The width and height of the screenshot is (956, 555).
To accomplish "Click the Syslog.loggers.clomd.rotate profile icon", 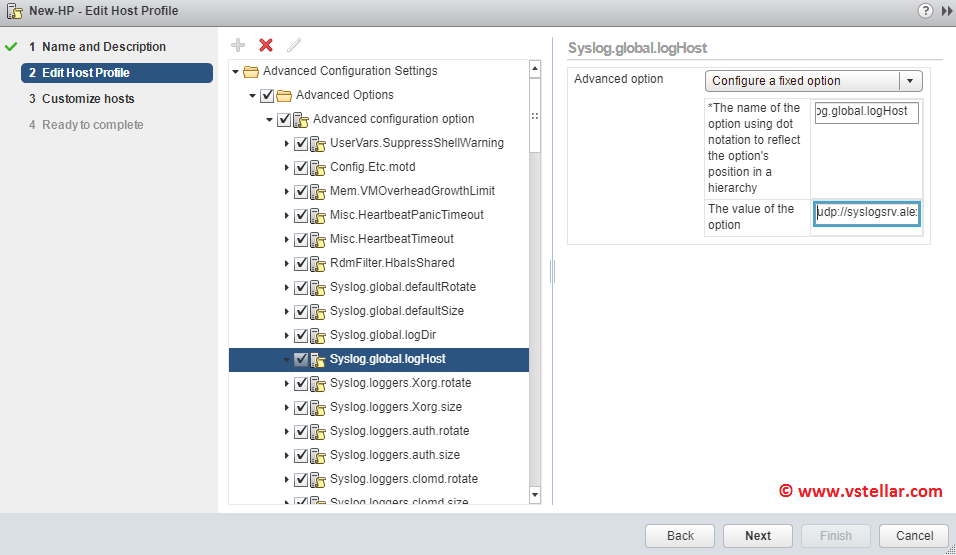I will point(318,479).
